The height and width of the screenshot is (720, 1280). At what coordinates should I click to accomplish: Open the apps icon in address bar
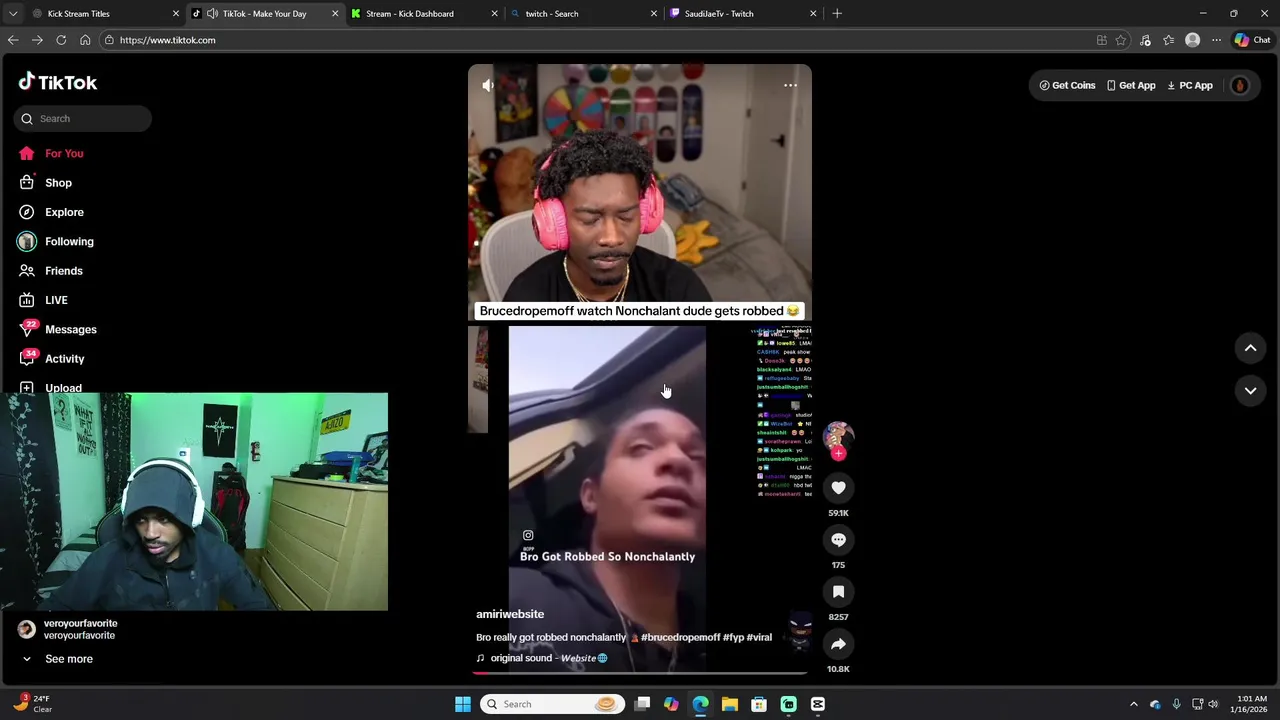(x=1102, y=40)
